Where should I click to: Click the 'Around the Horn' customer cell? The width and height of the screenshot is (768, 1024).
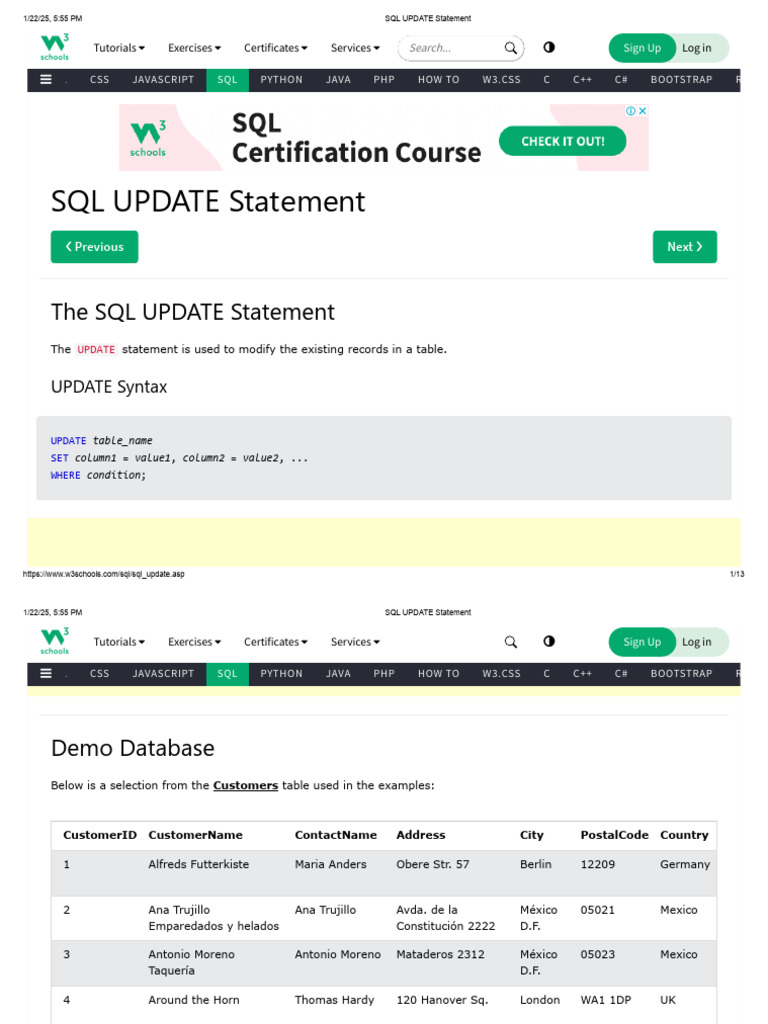click(194, 1000)
